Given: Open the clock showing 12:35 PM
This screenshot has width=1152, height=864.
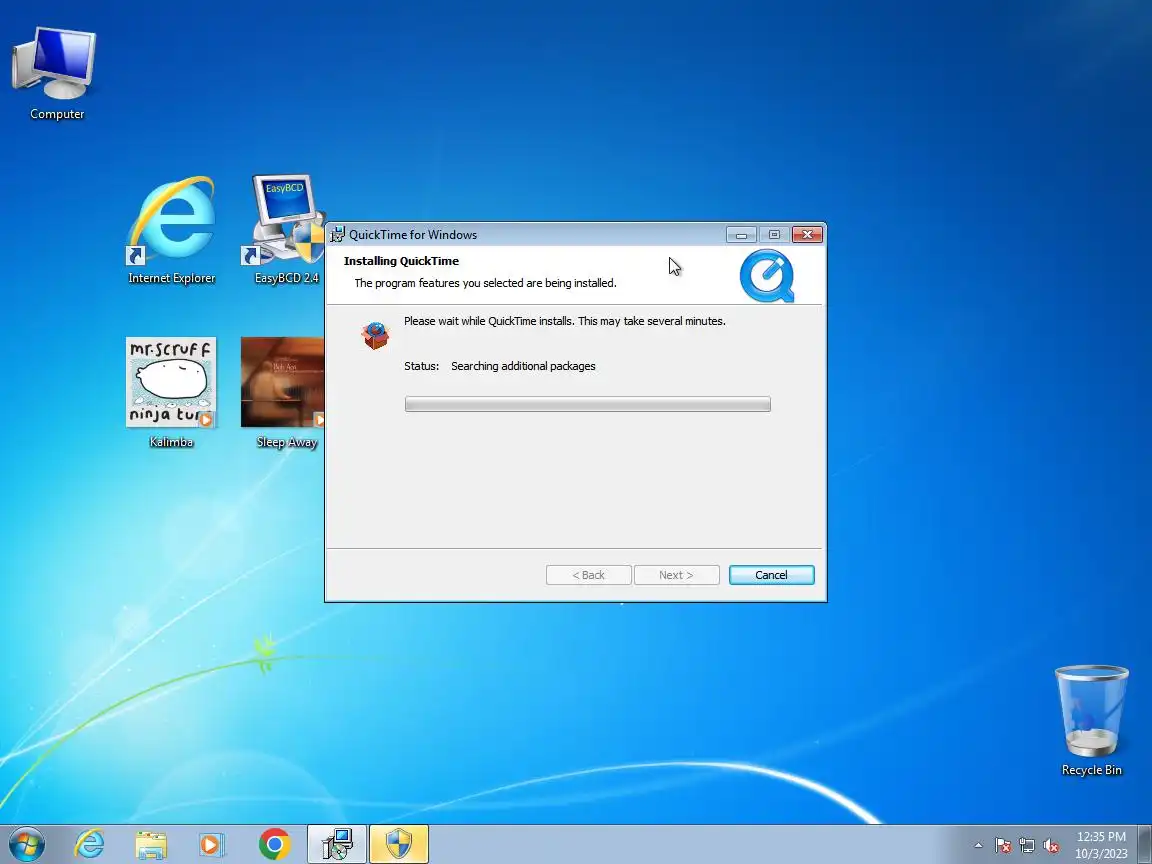Looking at the screenshot, I should pos(1101,845).
